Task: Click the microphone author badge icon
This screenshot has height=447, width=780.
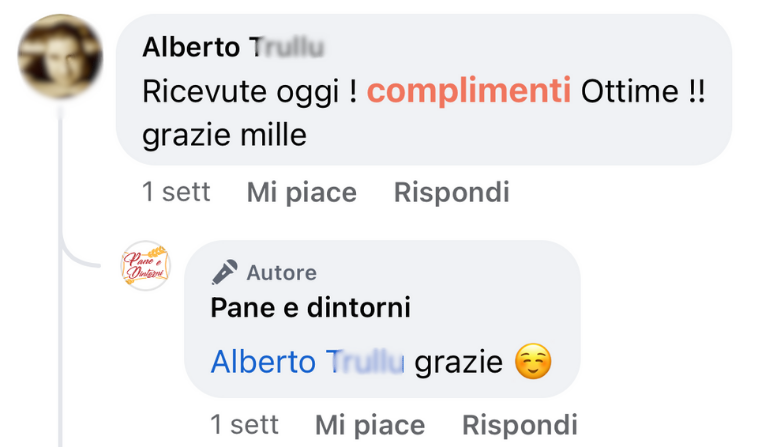Action: tap(225, 272)
